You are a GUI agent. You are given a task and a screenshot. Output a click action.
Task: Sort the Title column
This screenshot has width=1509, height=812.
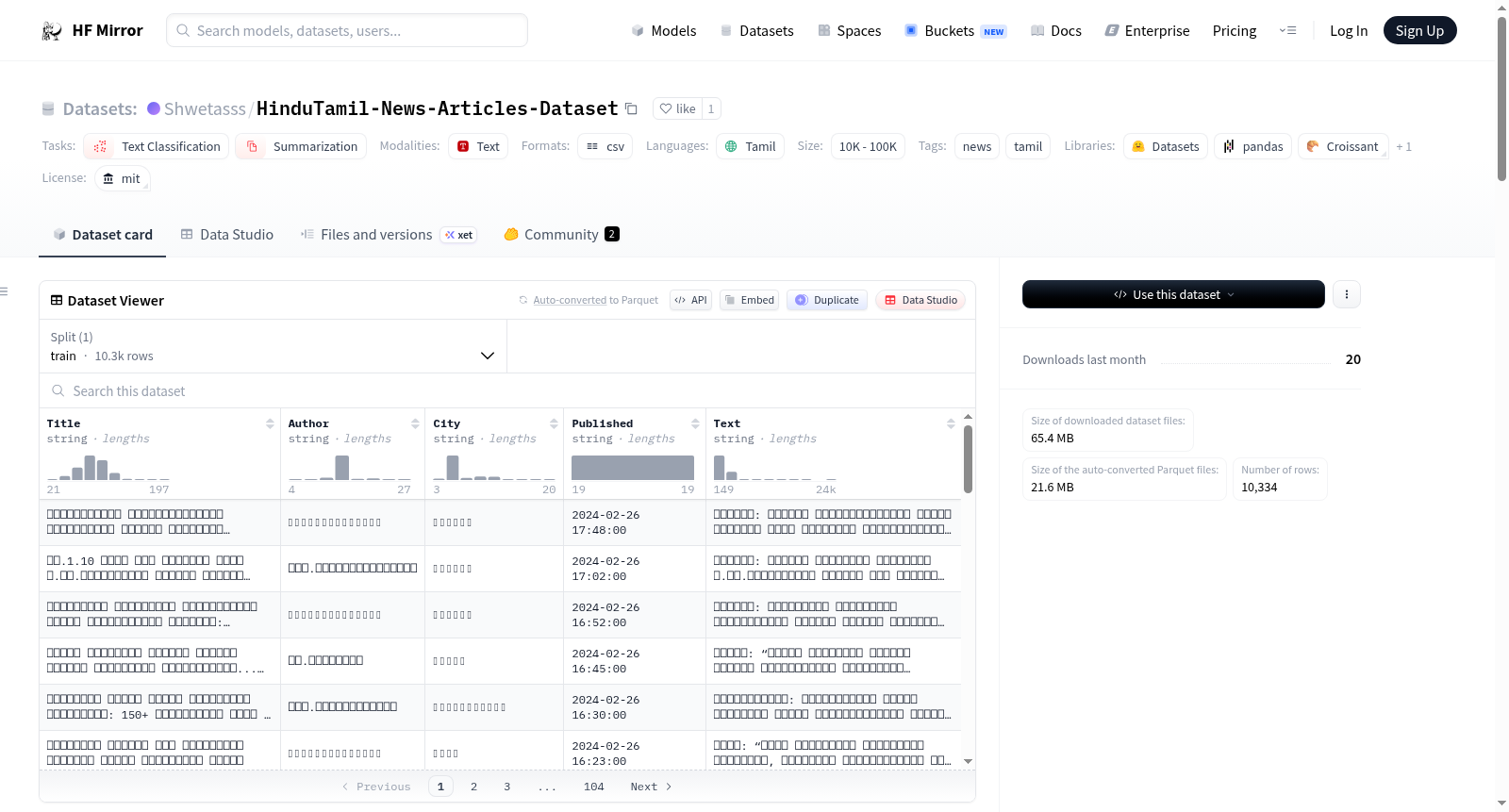pyautogui.click(x=270, y=423)
